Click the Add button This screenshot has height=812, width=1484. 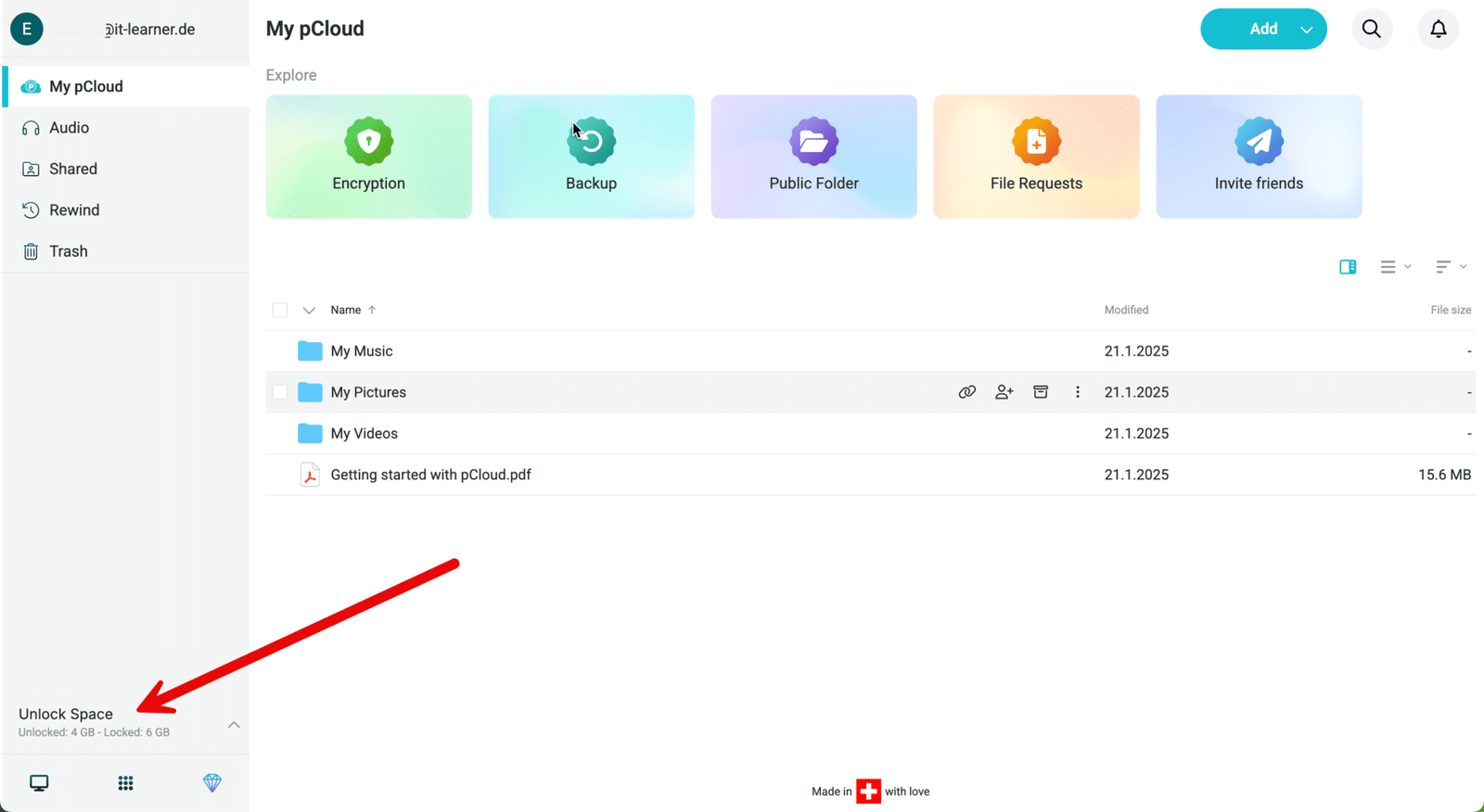(x=1263, y=29)
